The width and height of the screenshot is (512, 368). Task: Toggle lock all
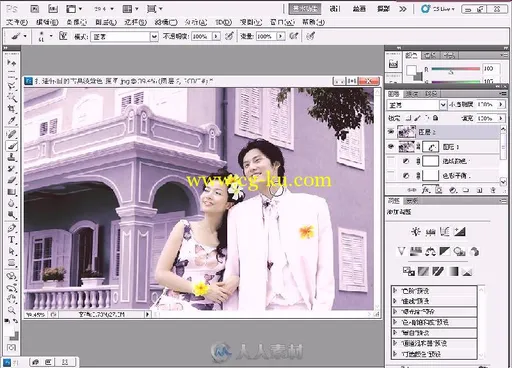click(435, 118)
